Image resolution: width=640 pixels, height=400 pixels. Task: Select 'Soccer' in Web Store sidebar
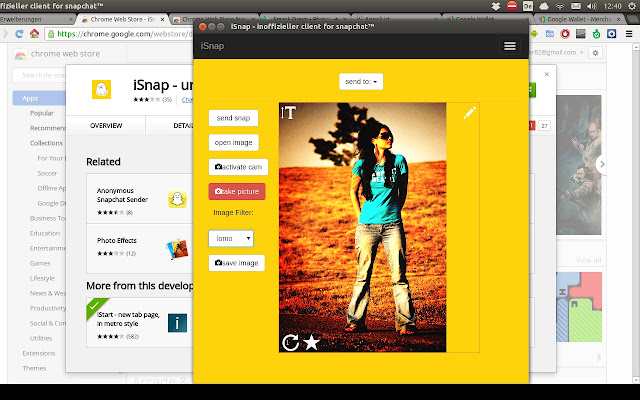click(47, 173)
